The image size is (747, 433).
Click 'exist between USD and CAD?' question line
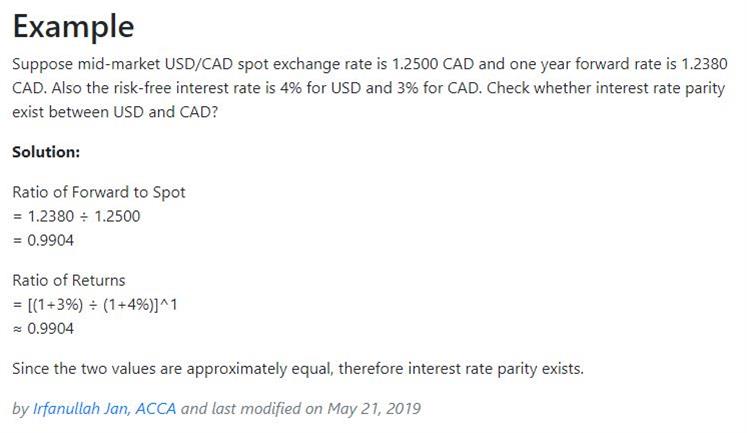(x=115, y=112)
